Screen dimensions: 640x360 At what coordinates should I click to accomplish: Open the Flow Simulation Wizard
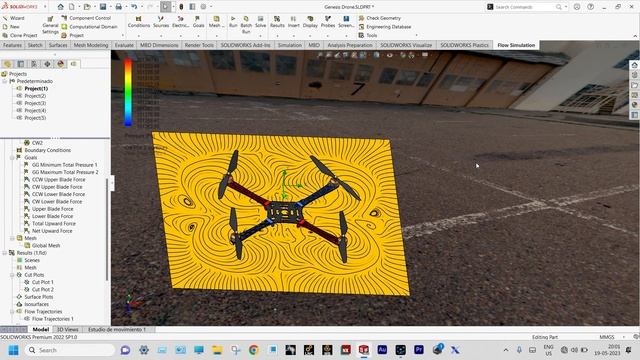(14, 18)
